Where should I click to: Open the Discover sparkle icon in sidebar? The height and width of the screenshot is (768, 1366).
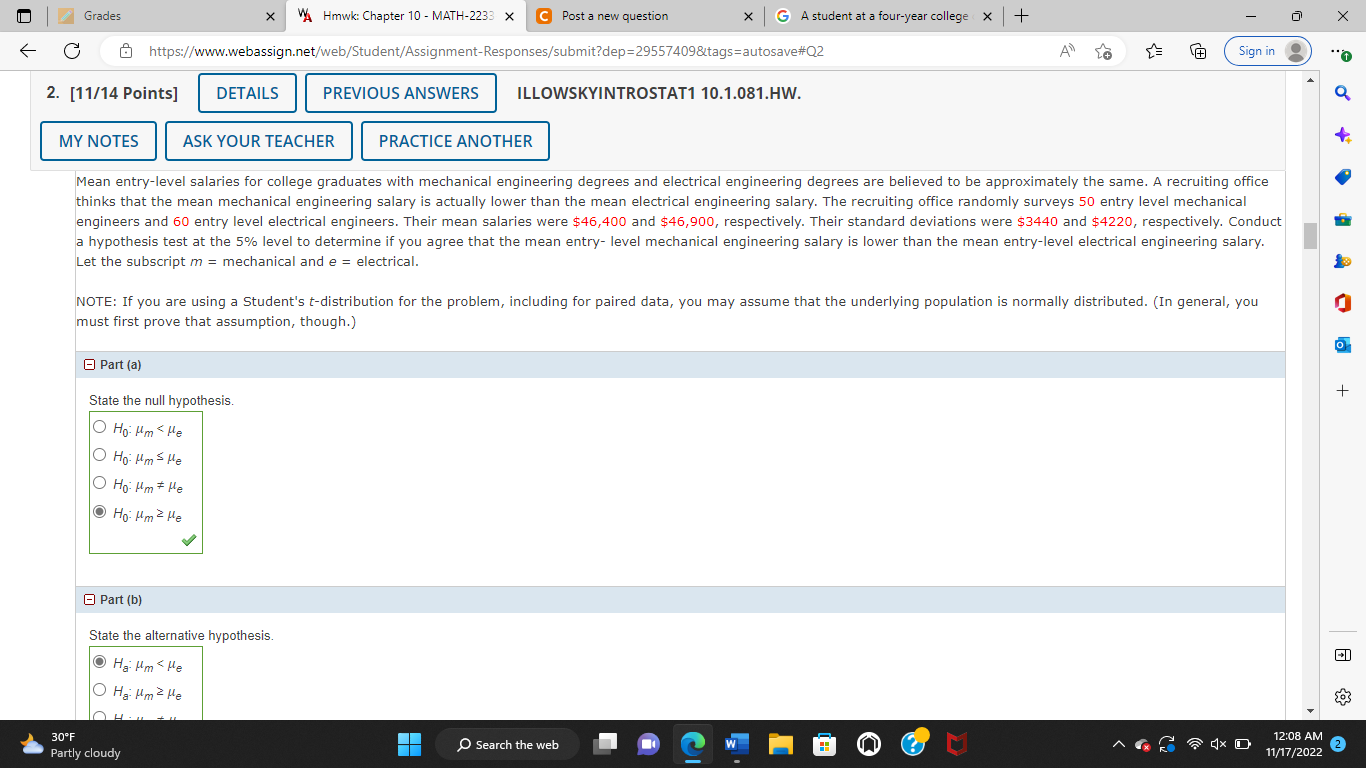coord(1343,135)
